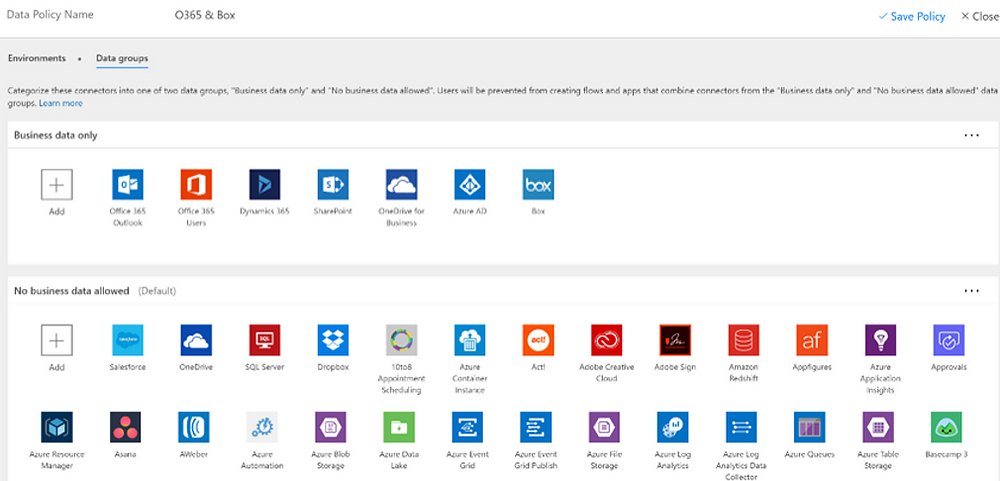
Task: Click the Approvals connector icon
Action: (949, 340)
